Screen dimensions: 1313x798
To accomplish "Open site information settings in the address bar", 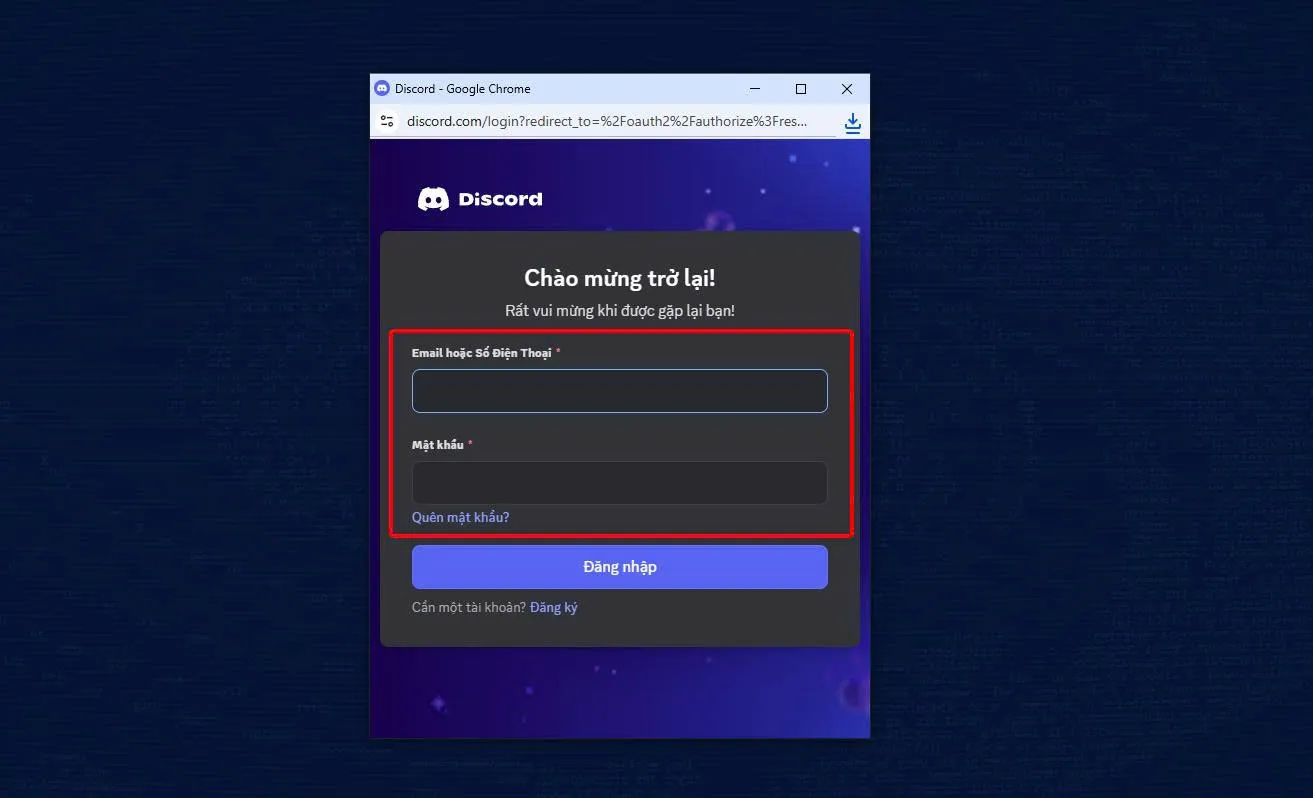I will coord(387,120).
